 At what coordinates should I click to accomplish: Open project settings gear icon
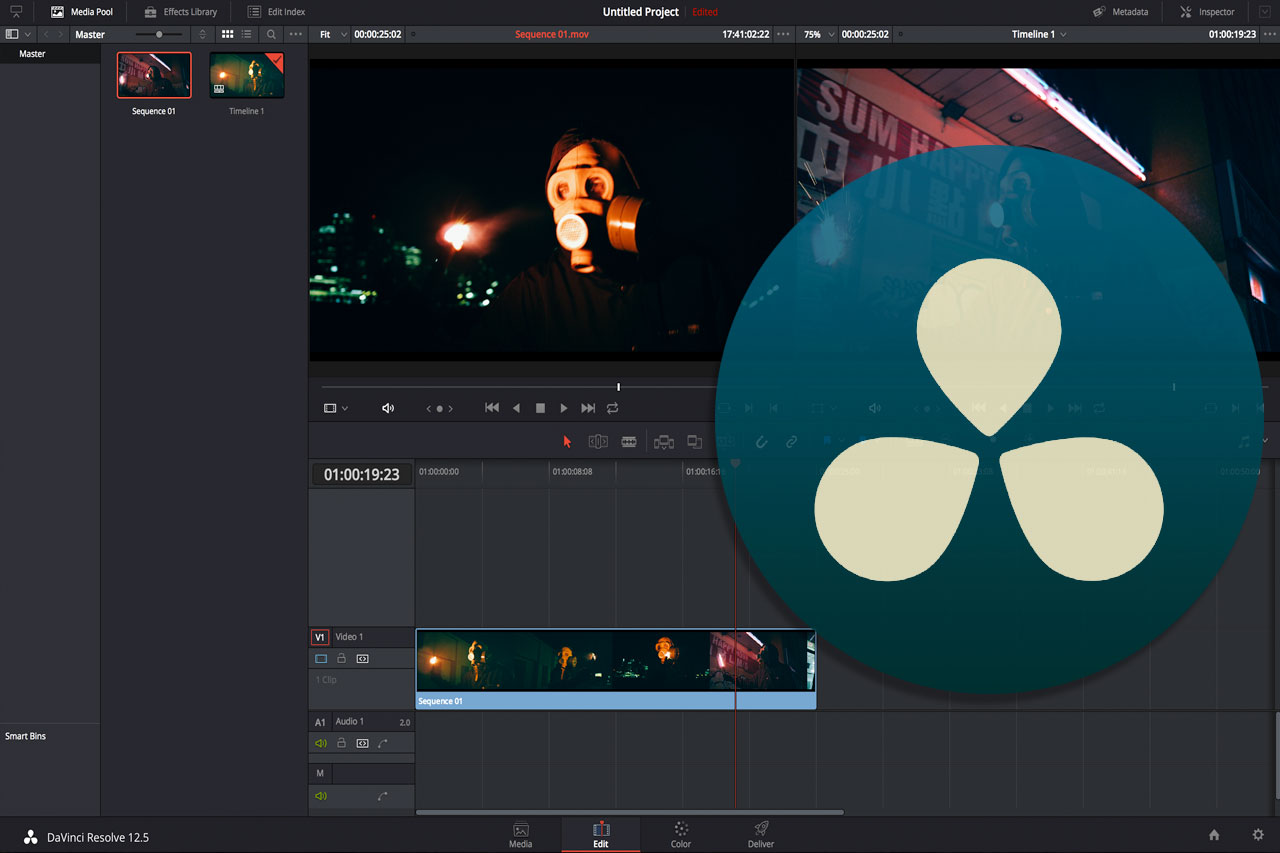(x=1258, y=835)
